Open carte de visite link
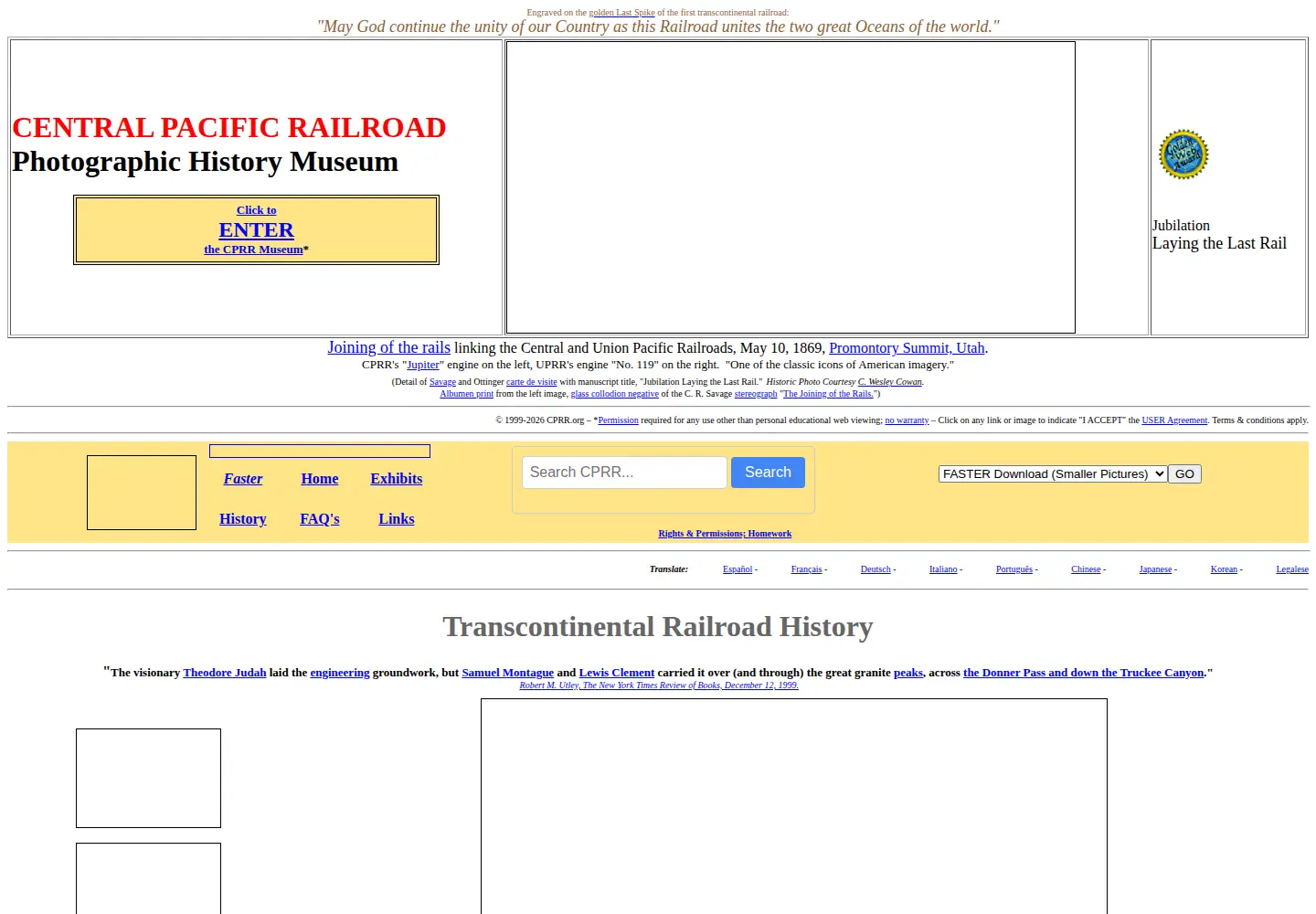Image resolution: width=1316 pixels, height=914 pixels. [532, 382]
